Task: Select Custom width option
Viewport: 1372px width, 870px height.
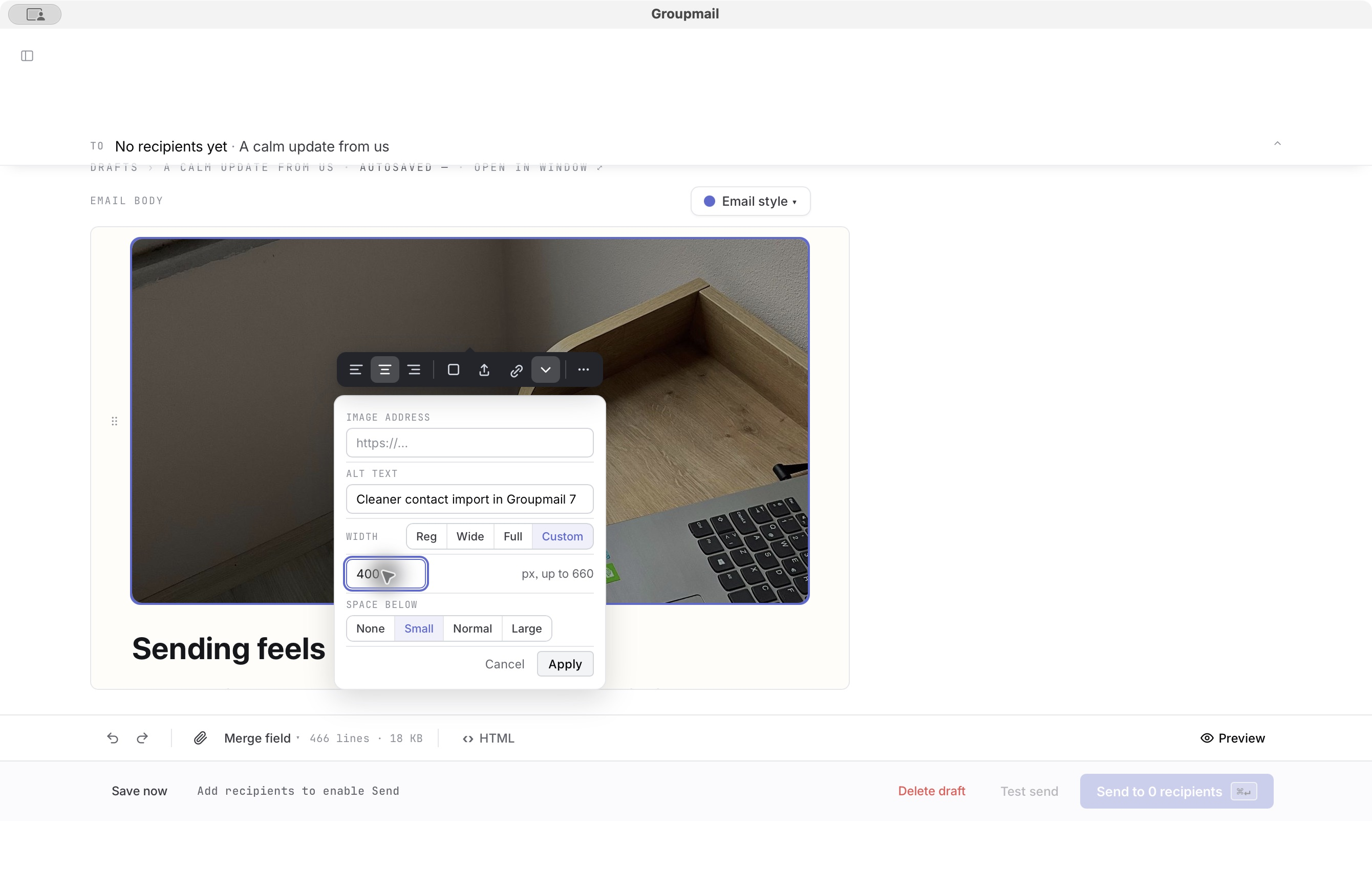Action: point(562,536)
